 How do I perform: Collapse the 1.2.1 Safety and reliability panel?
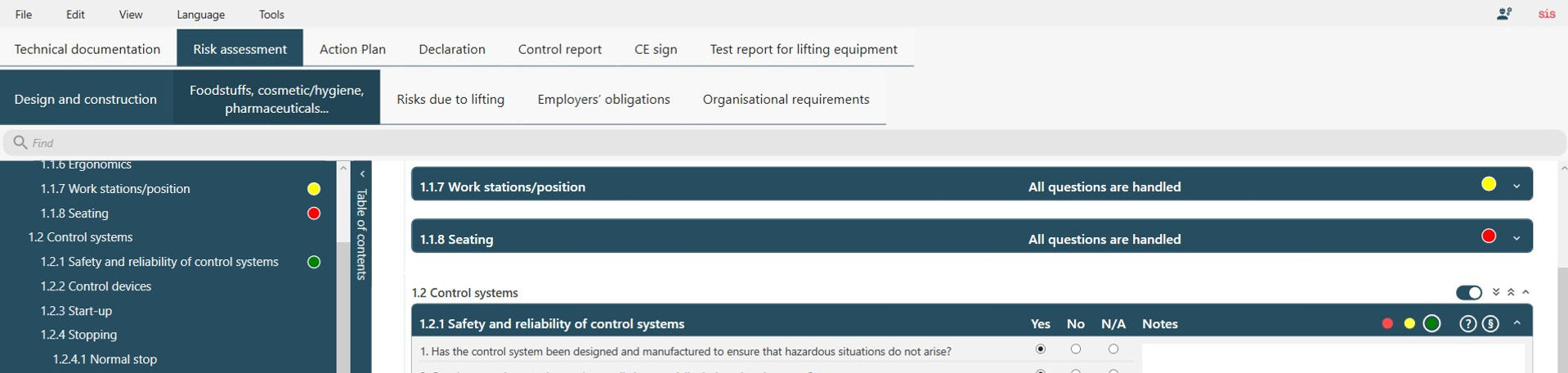point(1516,323)
